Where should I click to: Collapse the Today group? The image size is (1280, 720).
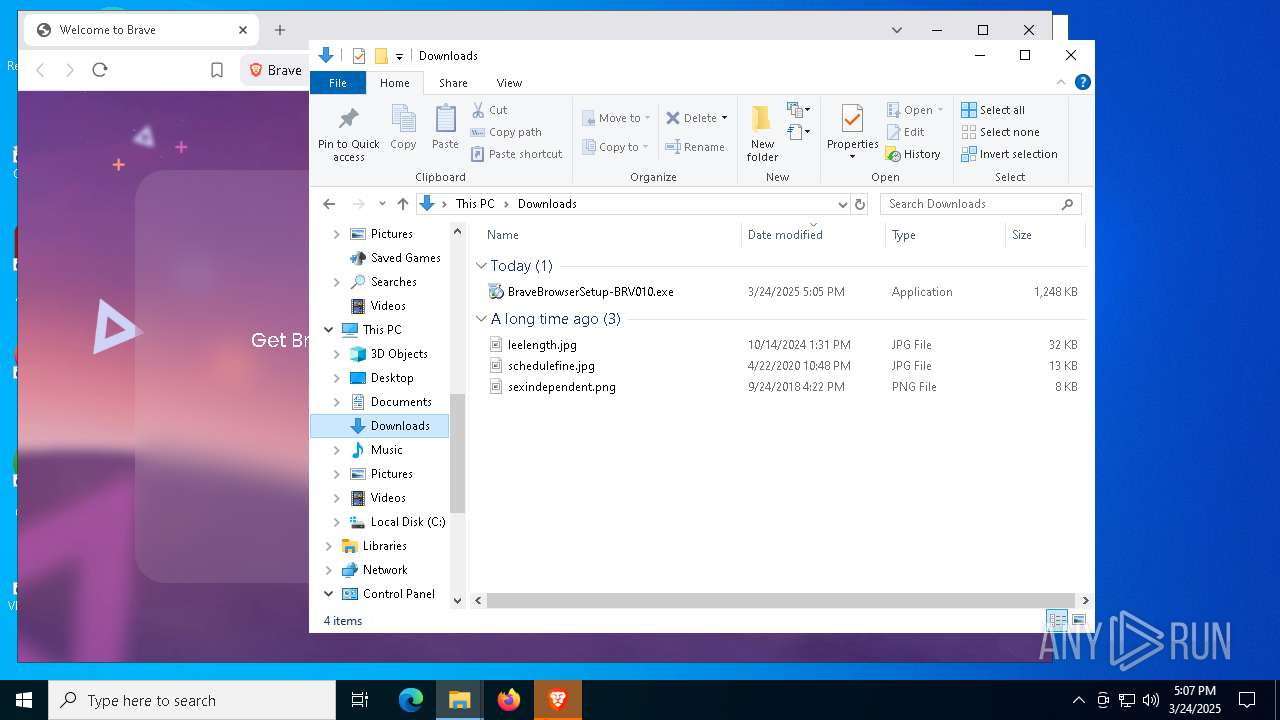[481, 266]
